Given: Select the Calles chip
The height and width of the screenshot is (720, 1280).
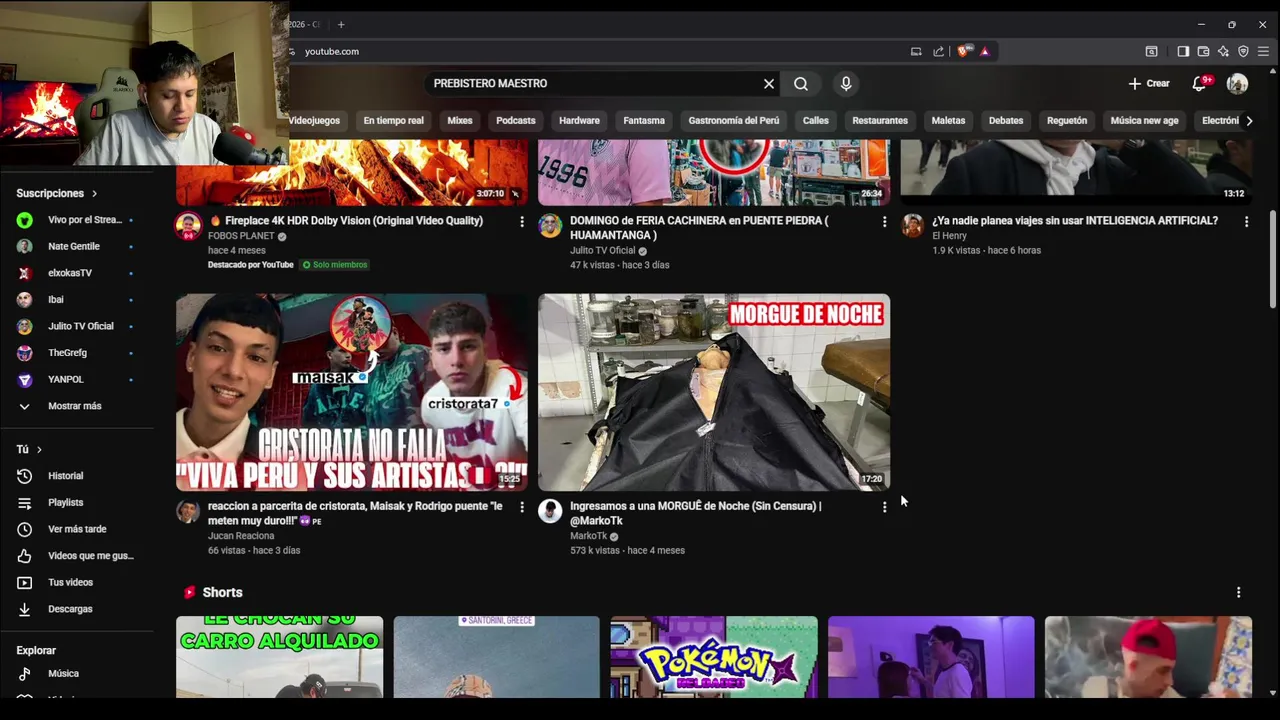Looking at the screenshot, I should 816,121.
